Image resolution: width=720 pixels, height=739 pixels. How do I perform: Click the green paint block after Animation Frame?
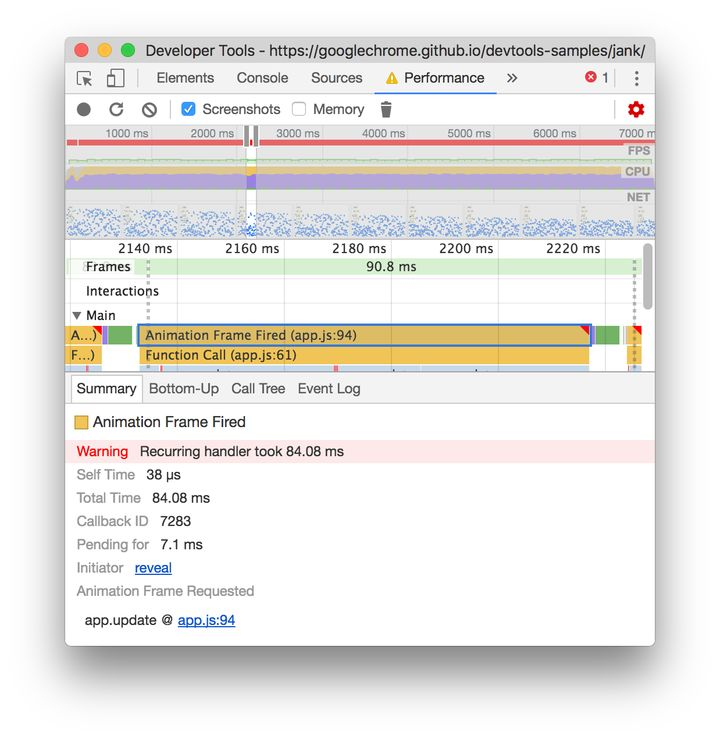(607, 336)
